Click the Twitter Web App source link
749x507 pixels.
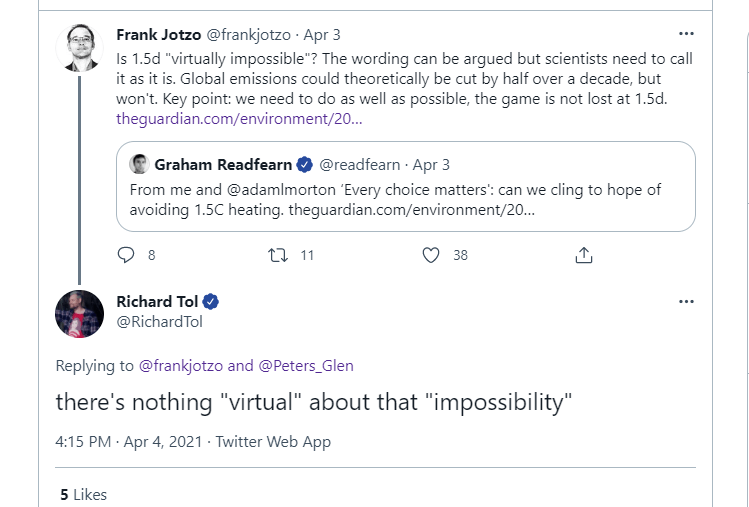coord(273,441)
